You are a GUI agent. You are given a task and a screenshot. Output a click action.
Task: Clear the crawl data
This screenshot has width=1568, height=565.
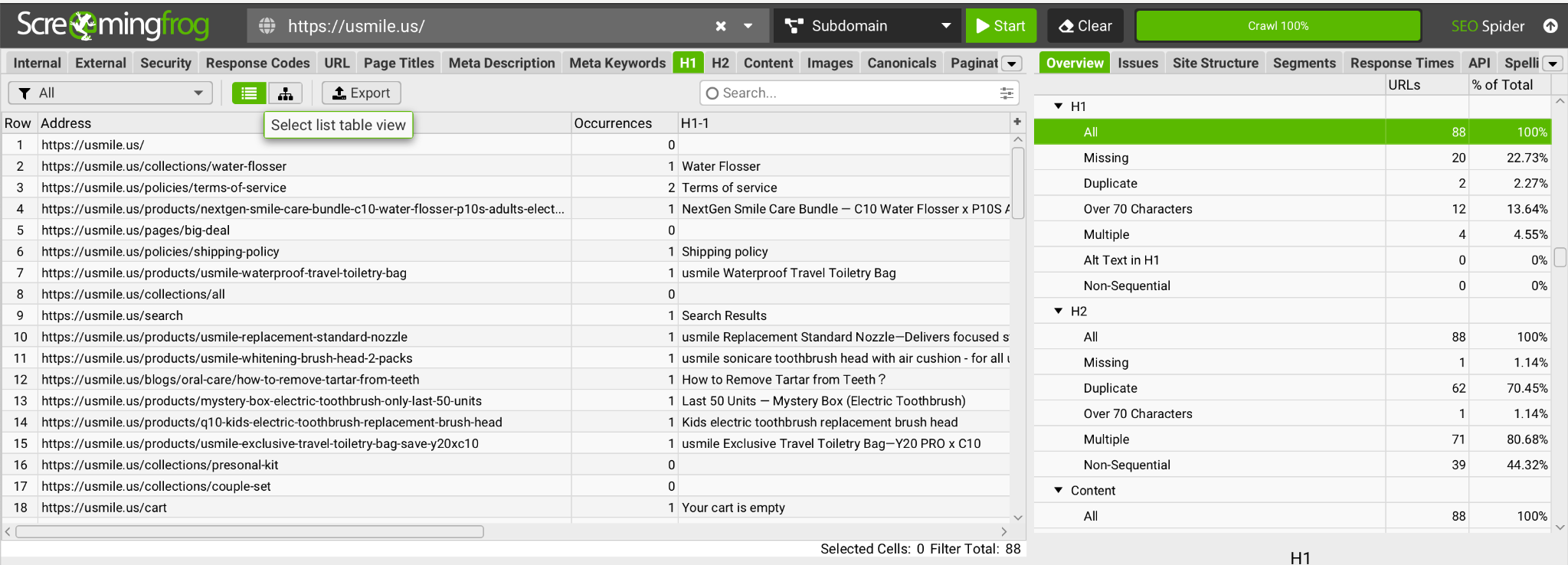click(1085, 26)
